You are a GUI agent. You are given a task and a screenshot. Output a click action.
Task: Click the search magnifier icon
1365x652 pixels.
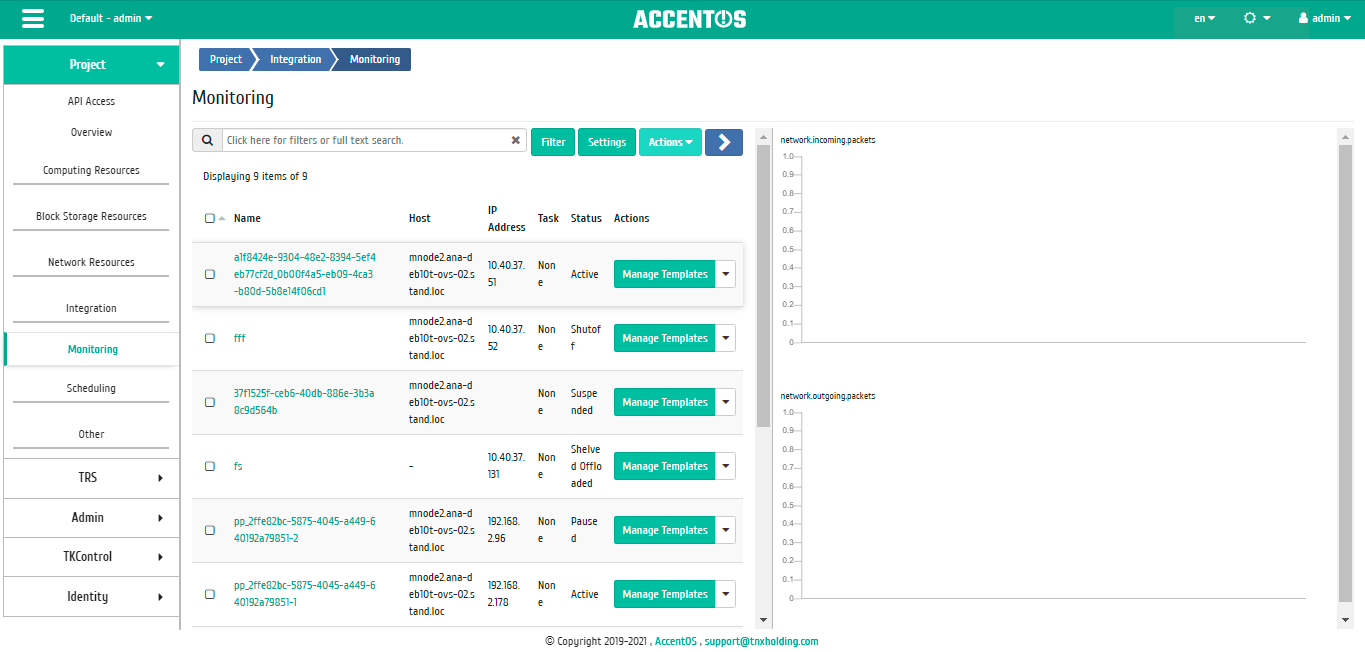(x=207, y=141)
